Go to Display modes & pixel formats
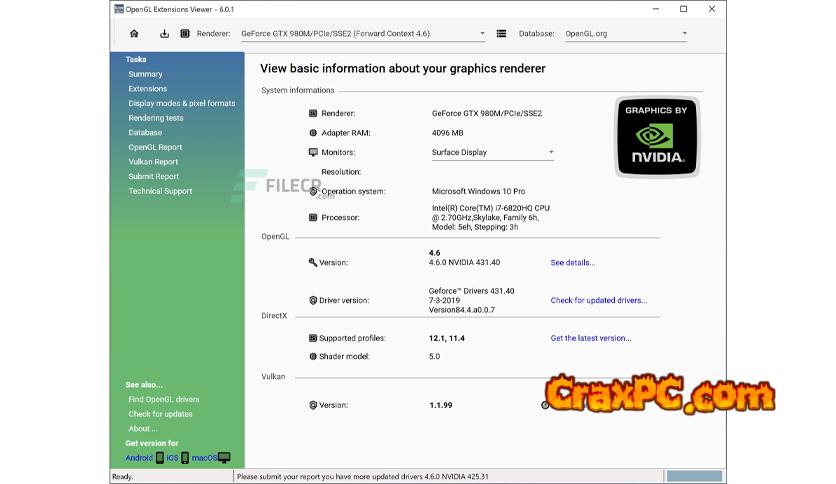836x484 pixels. point(181,103)
